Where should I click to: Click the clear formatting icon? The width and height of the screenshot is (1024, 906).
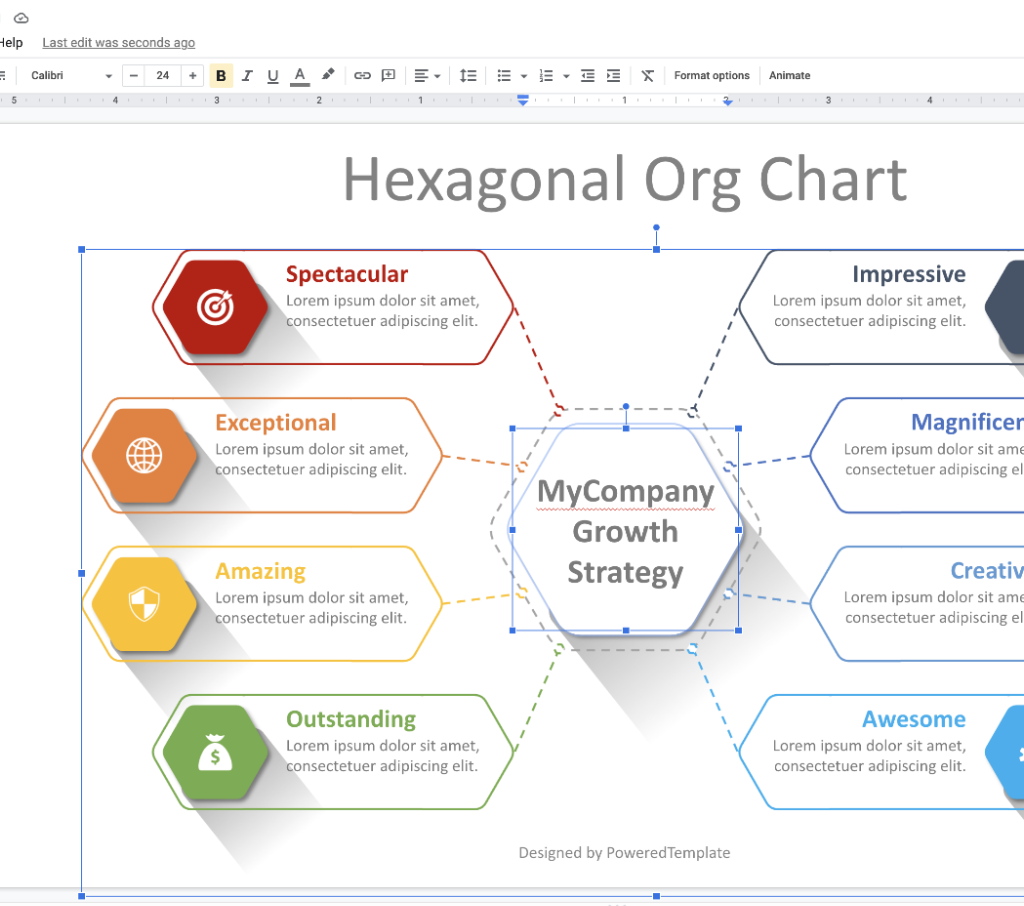click(x=648, y=76)
